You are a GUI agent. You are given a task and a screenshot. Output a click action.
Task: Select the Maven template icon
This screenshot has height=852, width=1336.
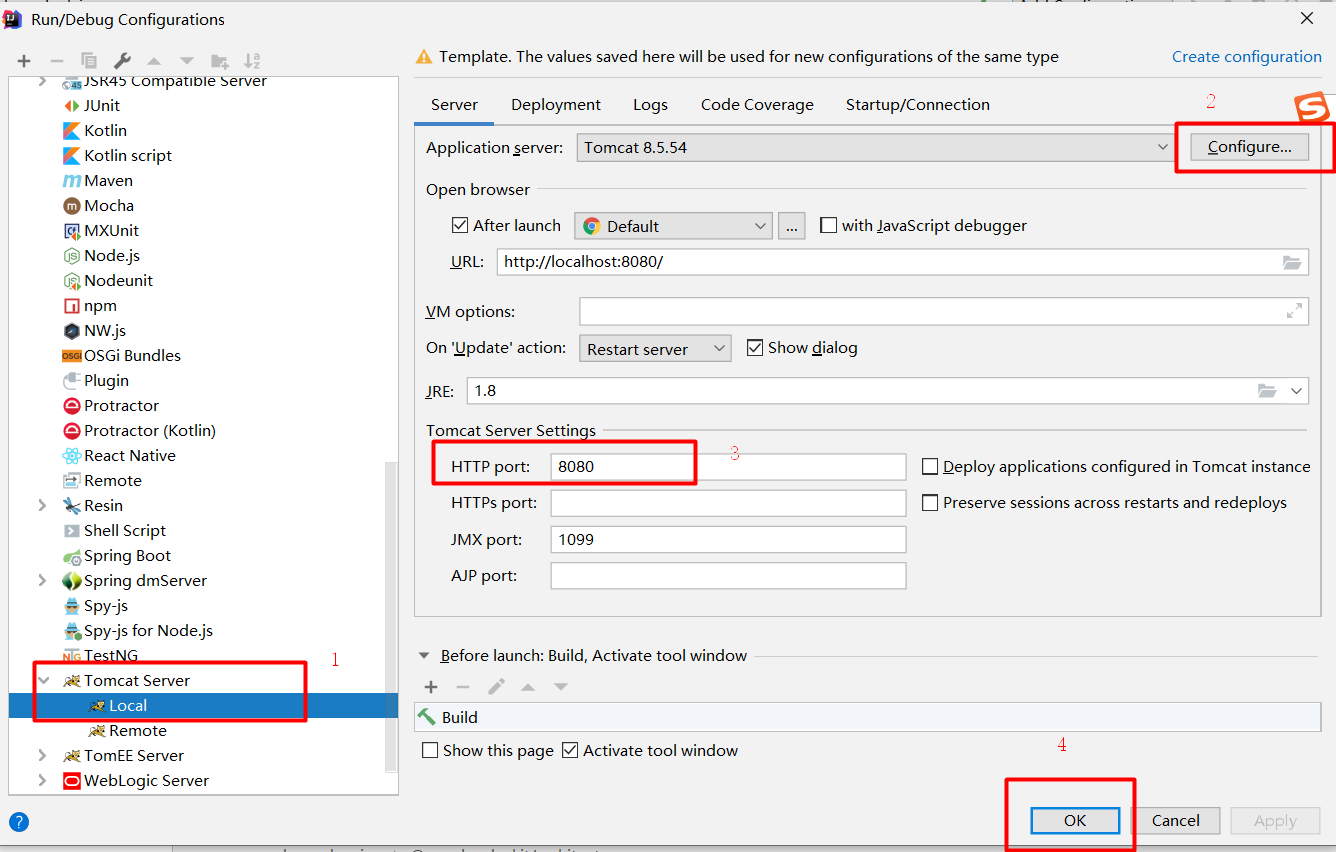72,180
